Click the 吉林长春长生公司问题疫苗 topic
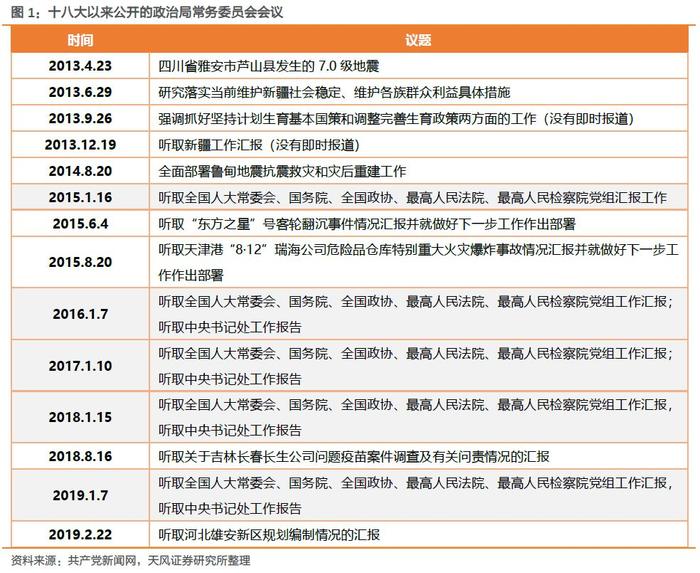Screen dimensions: 700x573 [x=354, y=457]
